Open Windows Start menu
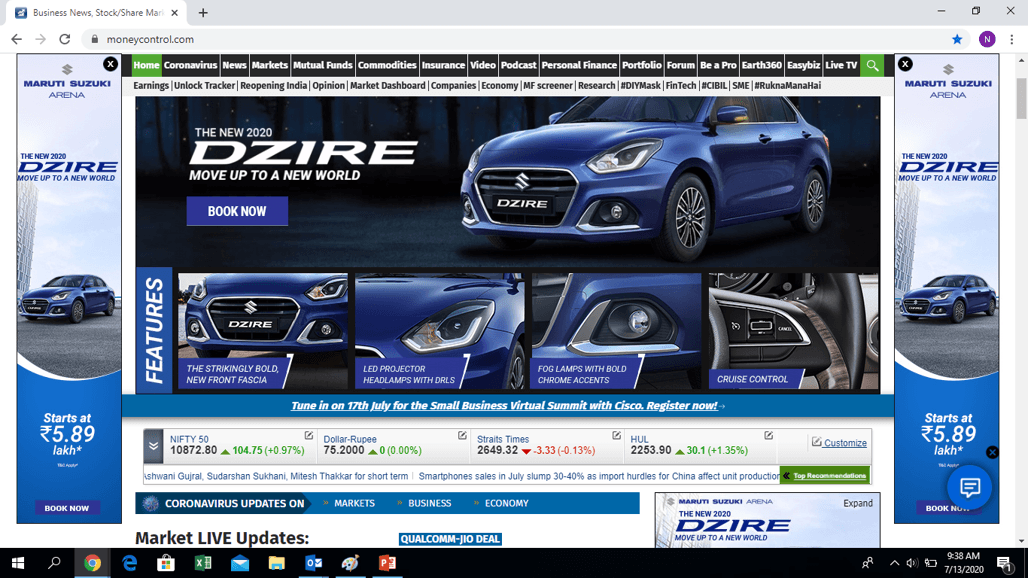The width and height of the screenshot is (1028, 578). [18, 563]
